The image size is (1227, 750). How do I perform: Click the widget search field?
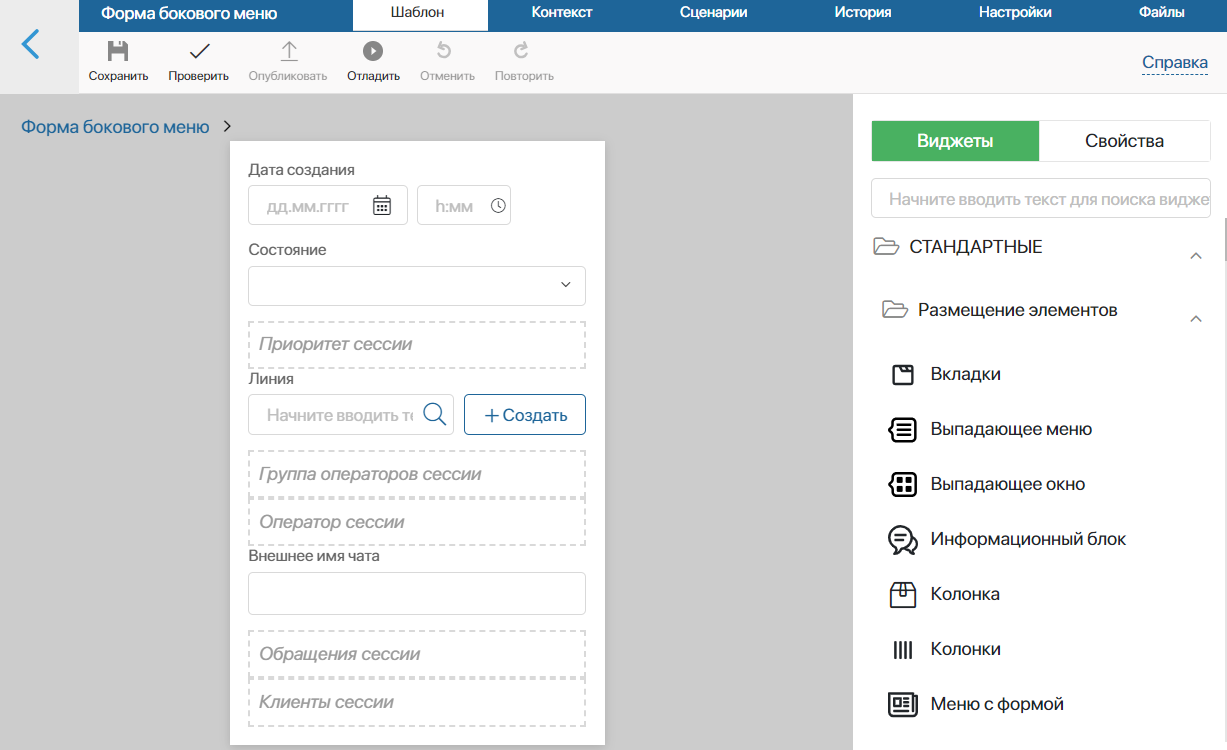point(1041,199)
